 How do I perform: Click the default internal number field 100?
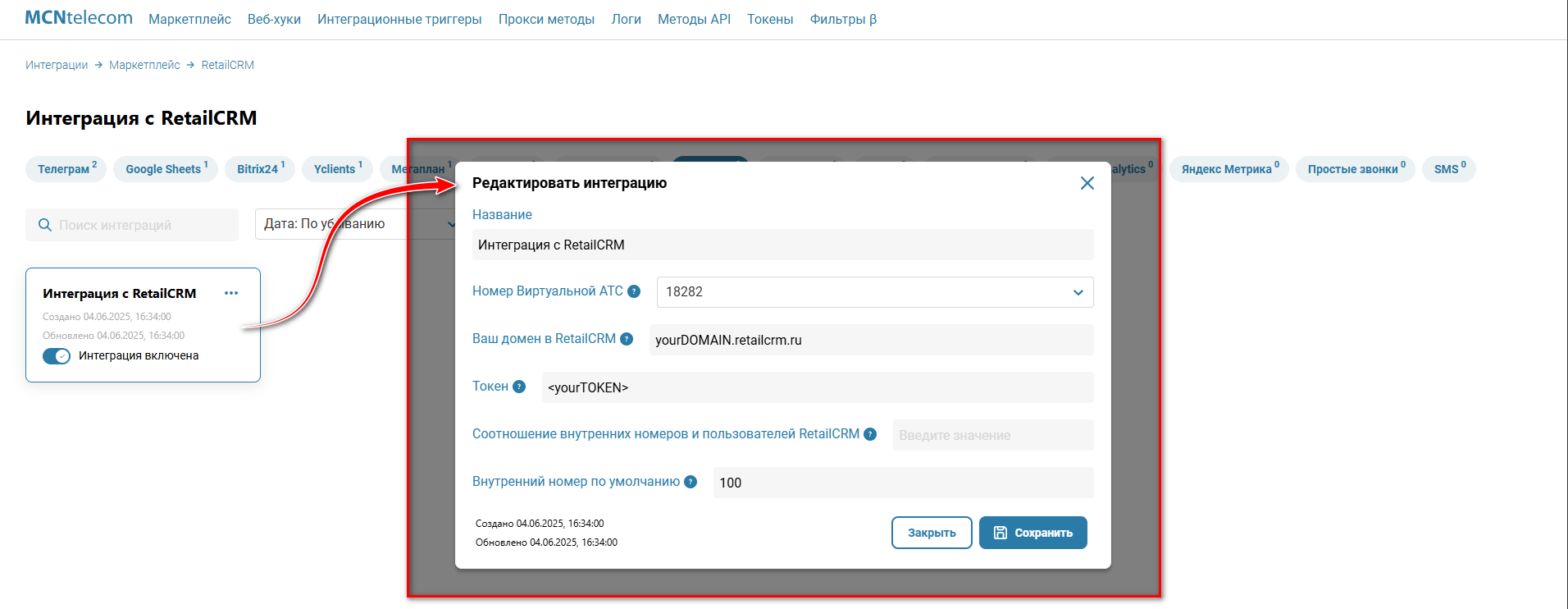pos(904,483)
